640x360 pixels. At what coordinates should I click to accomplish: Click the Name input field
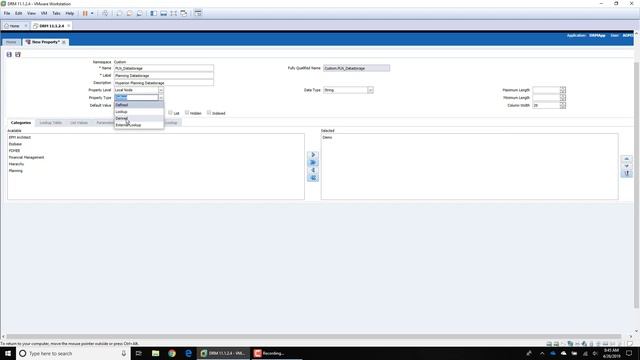tap(164, 68)
